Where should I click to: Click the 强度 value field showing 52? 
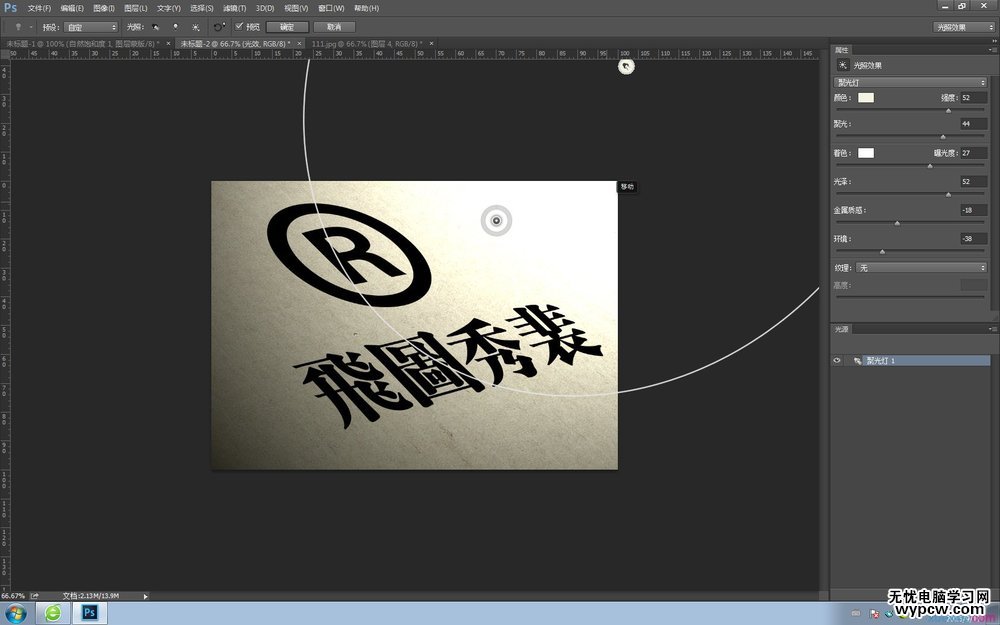pyautogui.click(x=974, y=98)
